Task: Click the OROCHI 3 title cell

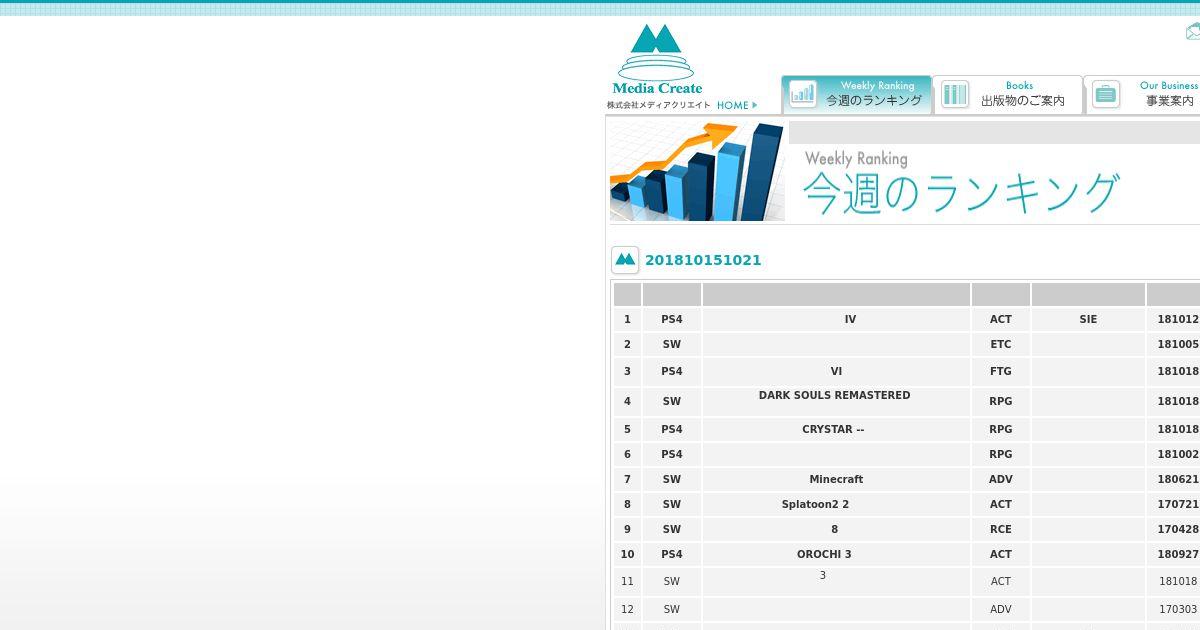Action: click(836, 554)
